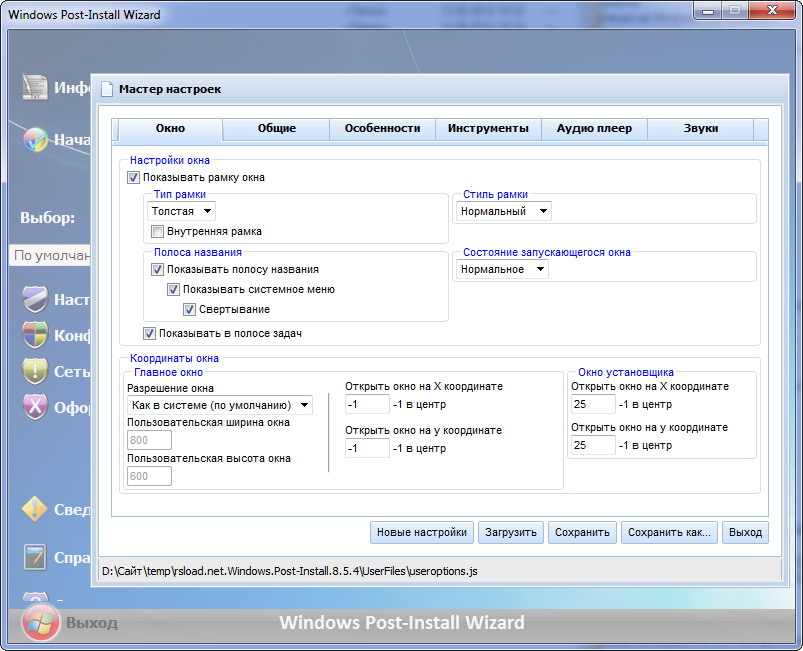Uncheck Показывать в полосе задач

point(149,333)
